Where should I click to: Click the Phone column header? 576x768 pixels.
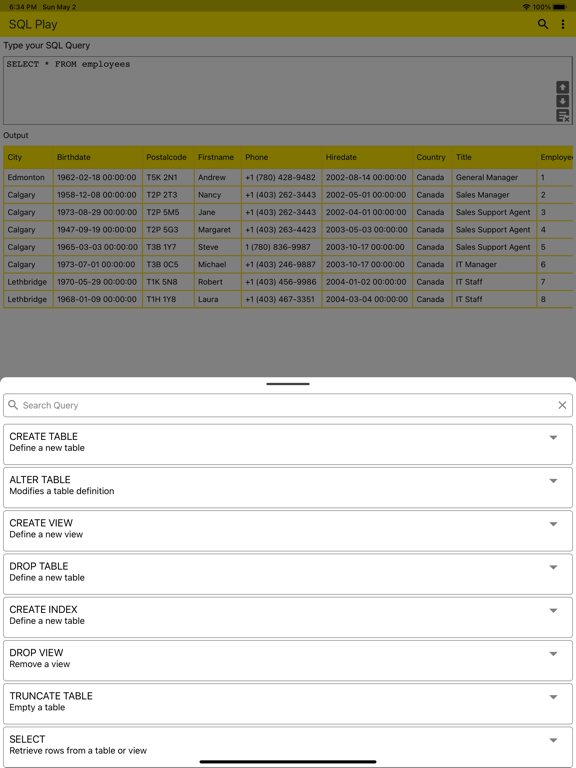(x=282, y=157)
